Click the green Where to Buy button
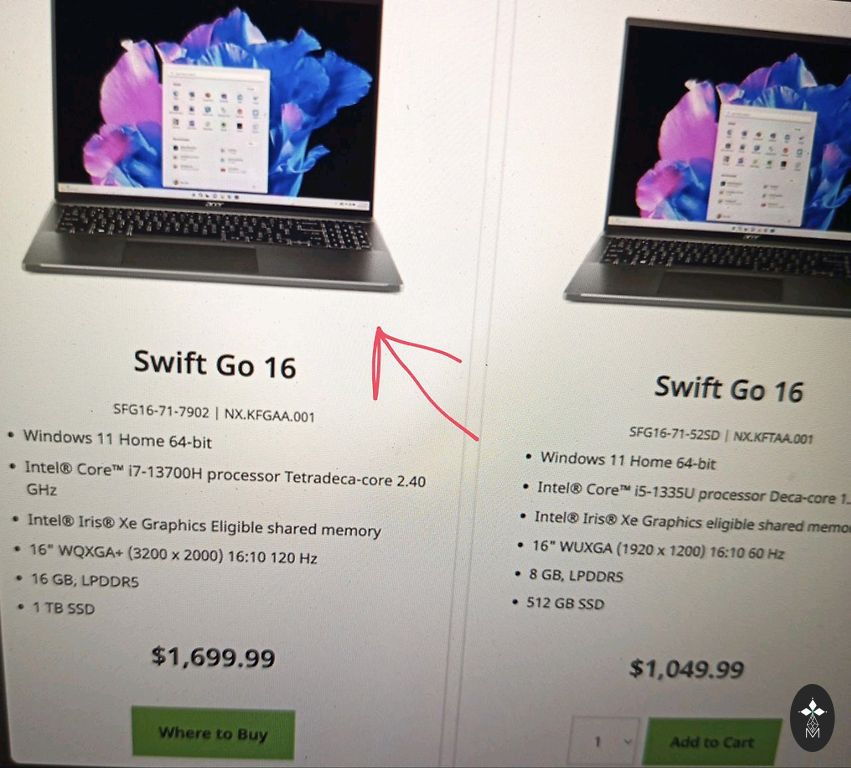 coord(213,733)
